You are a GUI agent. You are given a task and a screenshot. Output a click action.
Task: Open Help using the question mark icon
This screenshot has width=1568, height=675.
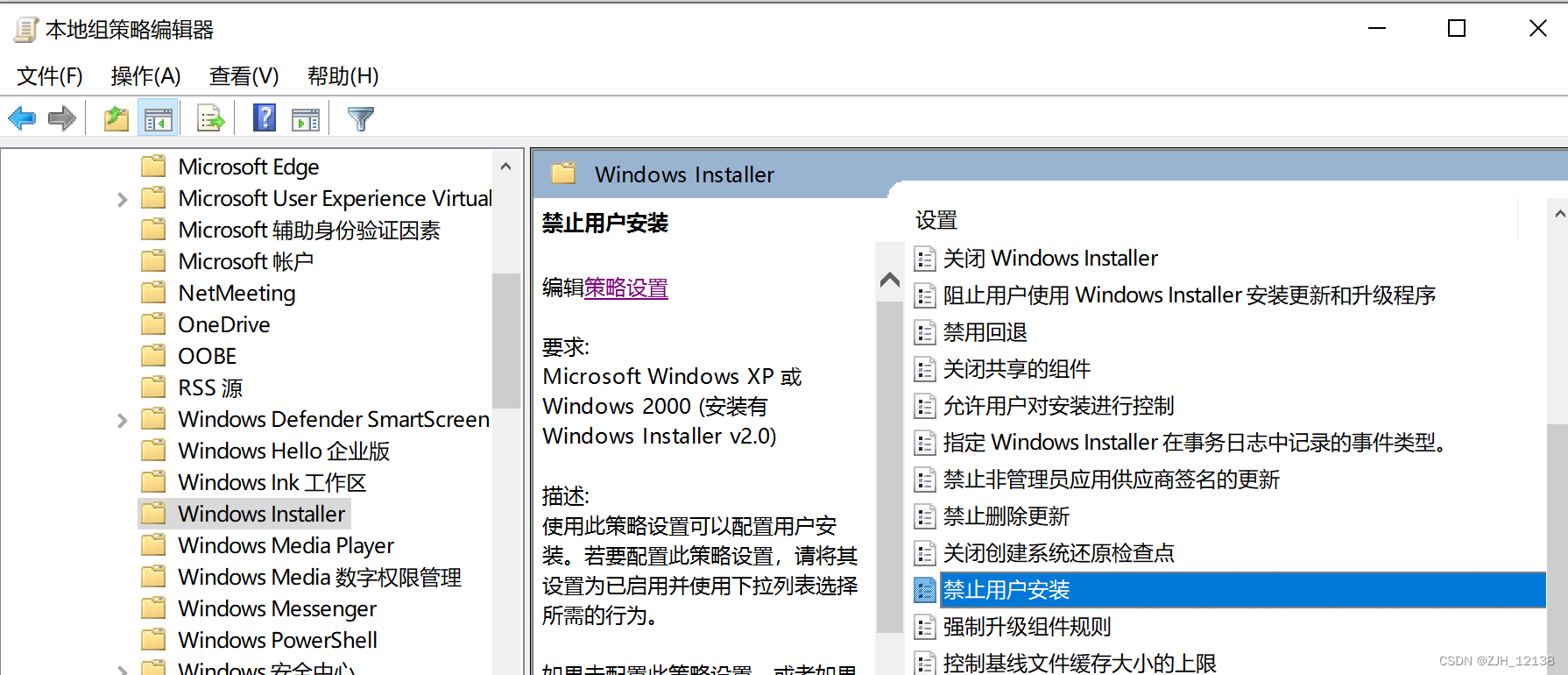pyautogui.click(x=265, y=117)
